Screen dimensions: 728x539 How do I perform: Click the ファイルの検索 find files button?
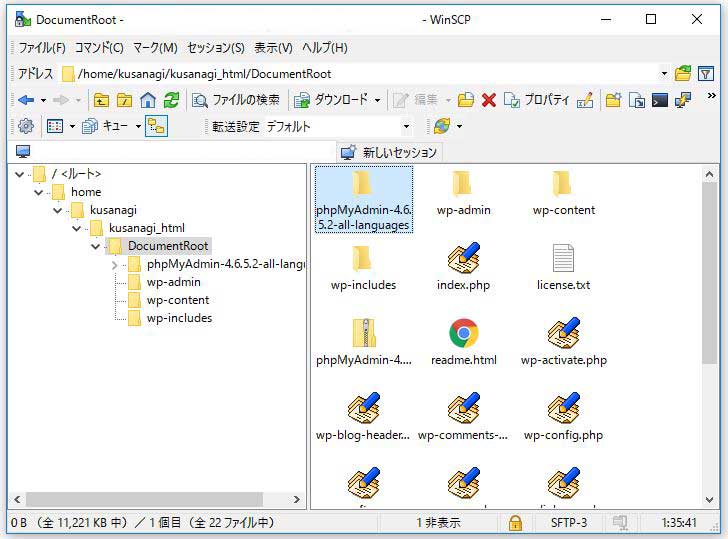pyautogui.click(x=236, y=100)
